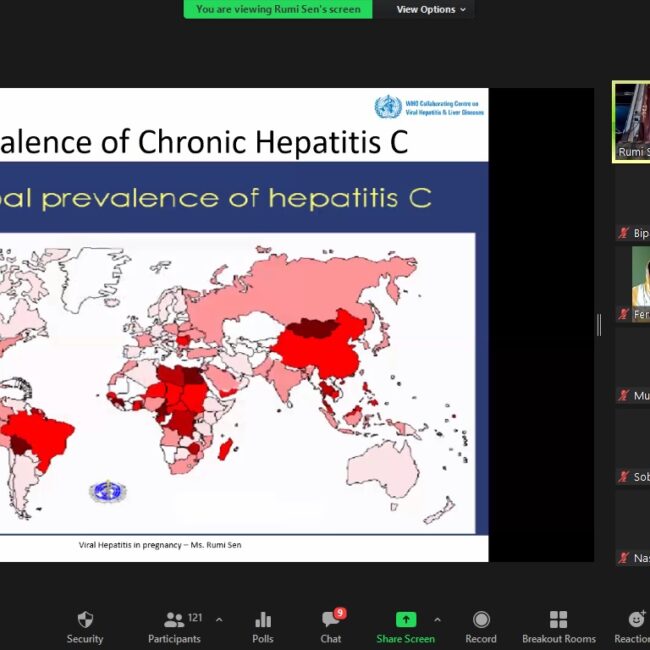650x650 pixels.
Task: Click the green Share Screen icon
Action: [405, 620]
